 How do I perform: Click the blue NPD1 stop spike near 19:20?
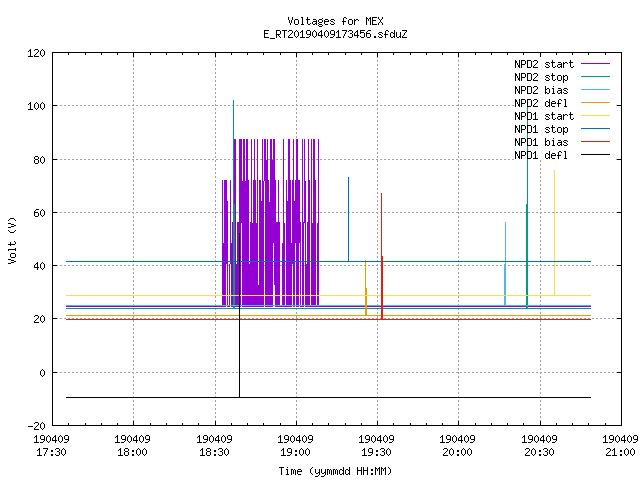pyautogui.click(x=349, y=219)
